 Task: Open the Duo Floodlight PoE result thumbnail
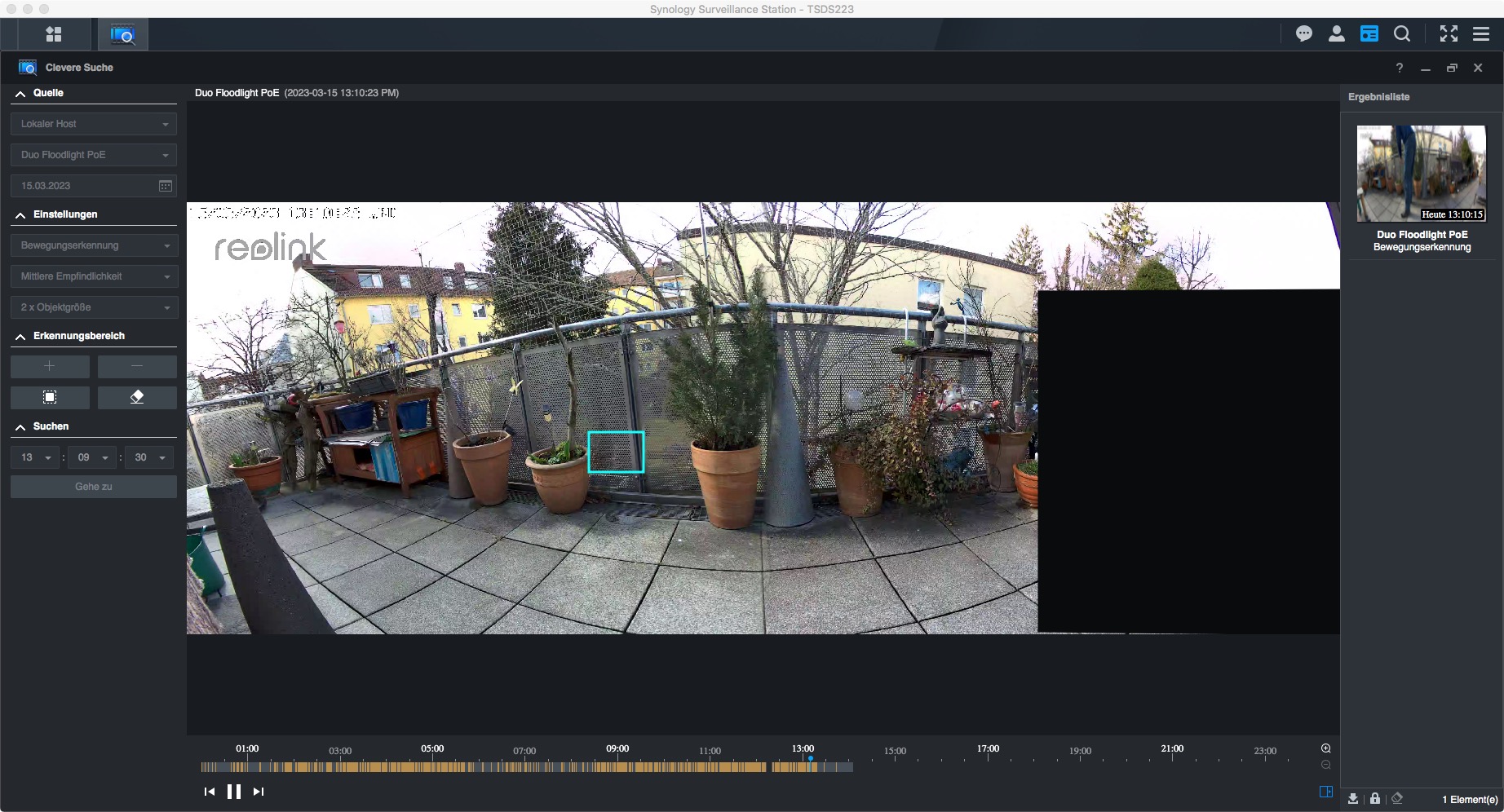(x=1421, y=174)
